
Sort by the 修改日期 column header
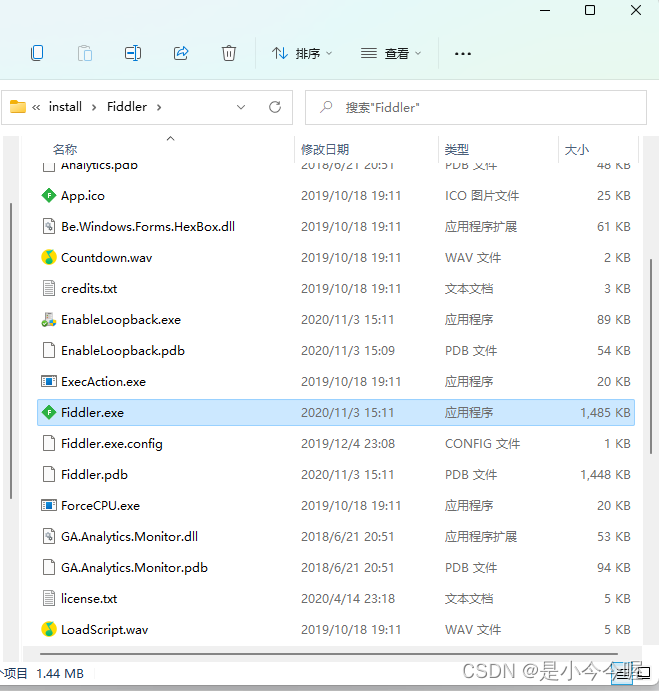point(325,149)
